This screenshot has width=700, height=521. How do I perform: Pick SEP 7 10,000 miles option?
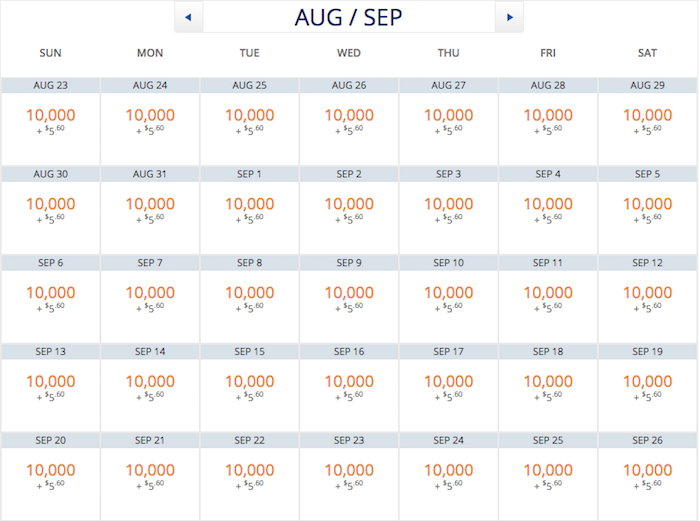pyautogui.click(x=150, y=299)
